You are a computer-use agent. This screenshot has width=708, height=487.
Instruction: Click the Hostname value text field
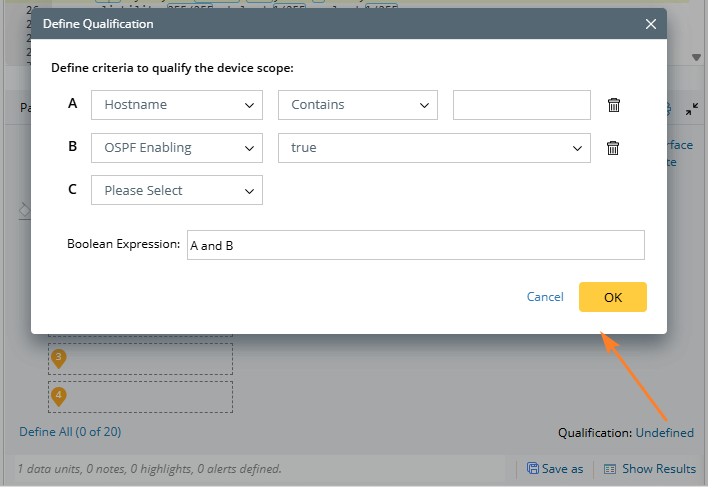click(x=521, y=105)
